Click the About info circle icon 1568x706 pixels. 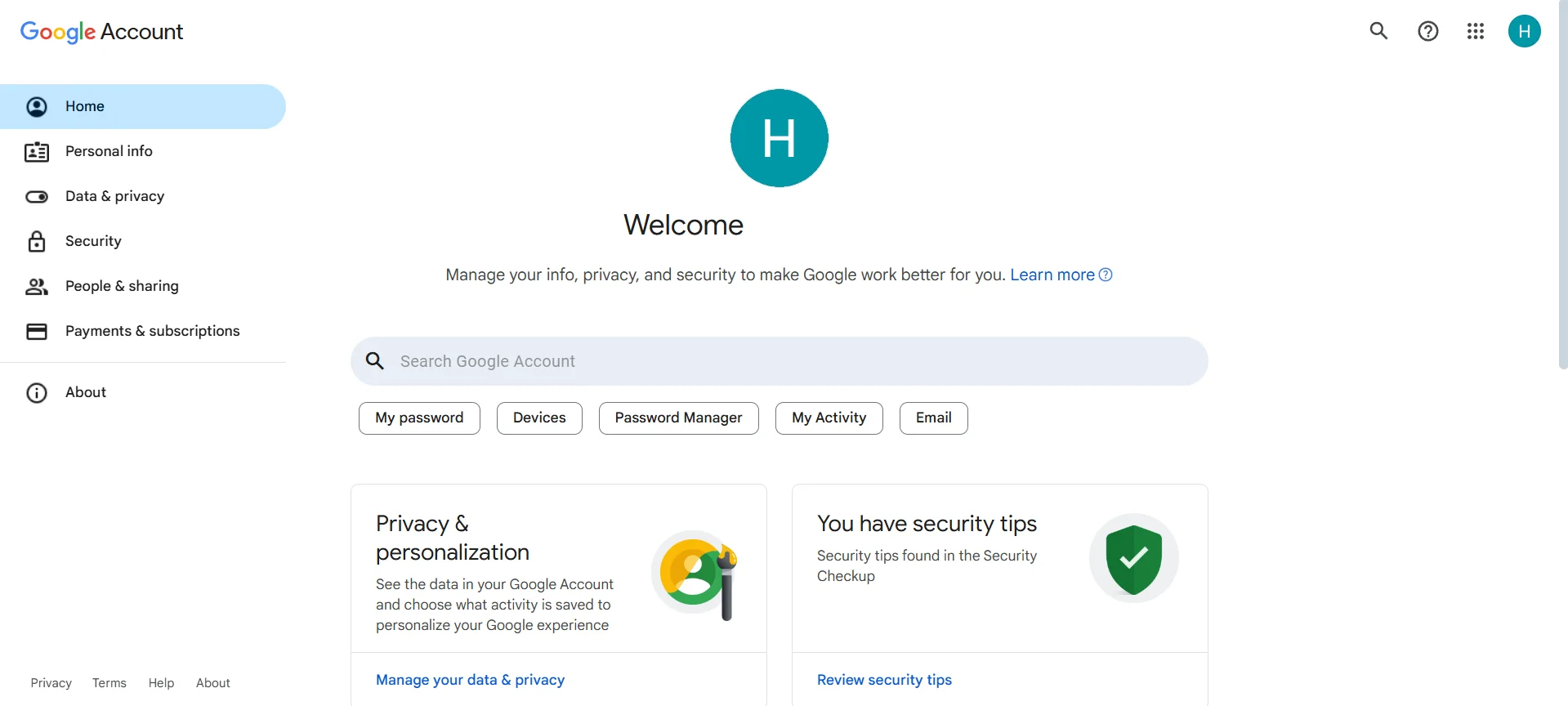37,392
